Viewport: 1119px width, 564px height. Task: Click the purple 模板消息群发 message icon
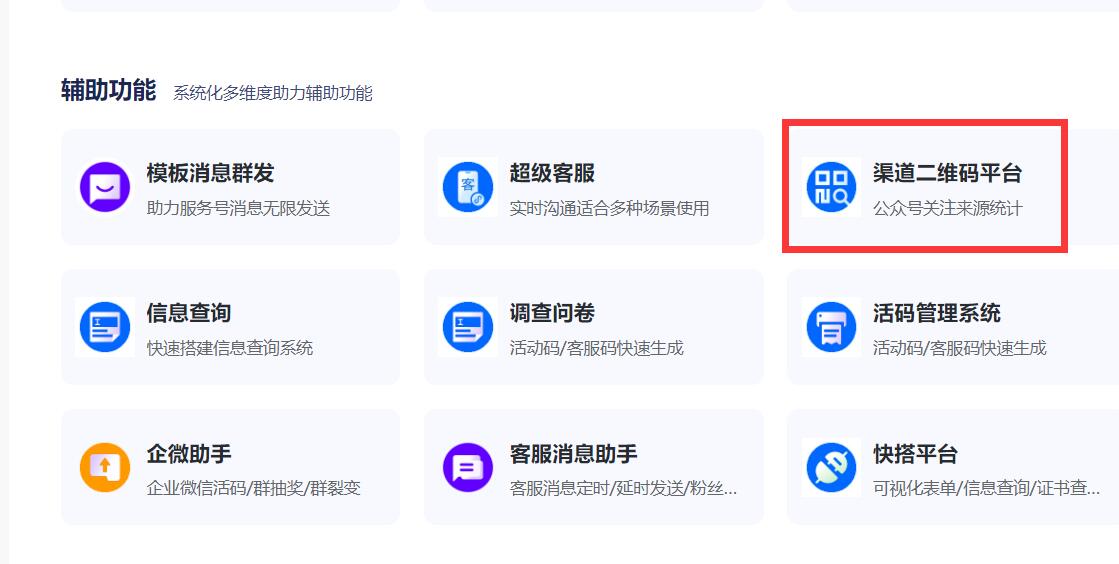coord(105,187)
